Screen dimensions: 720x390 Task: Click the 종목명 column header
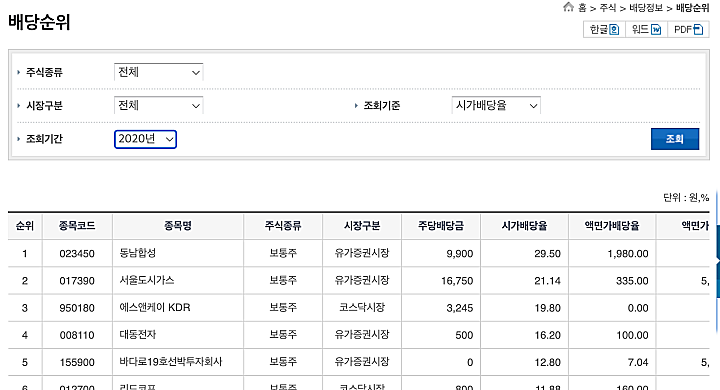(x=178, y=226)
